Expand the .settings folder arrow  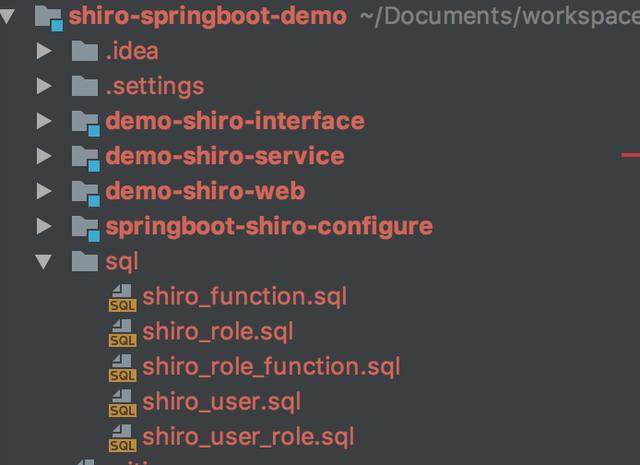44,86
